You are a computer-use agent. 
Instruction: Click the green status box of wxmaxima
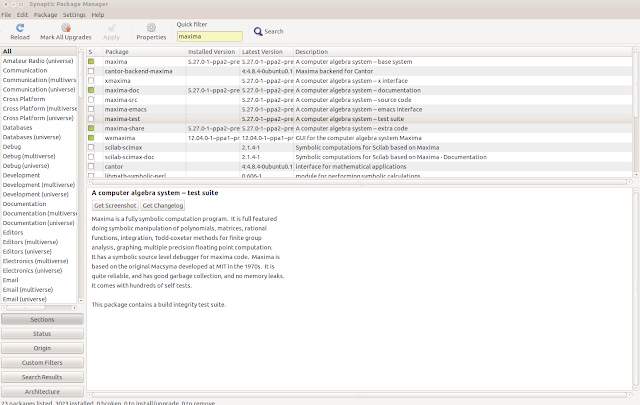[91, 138]
